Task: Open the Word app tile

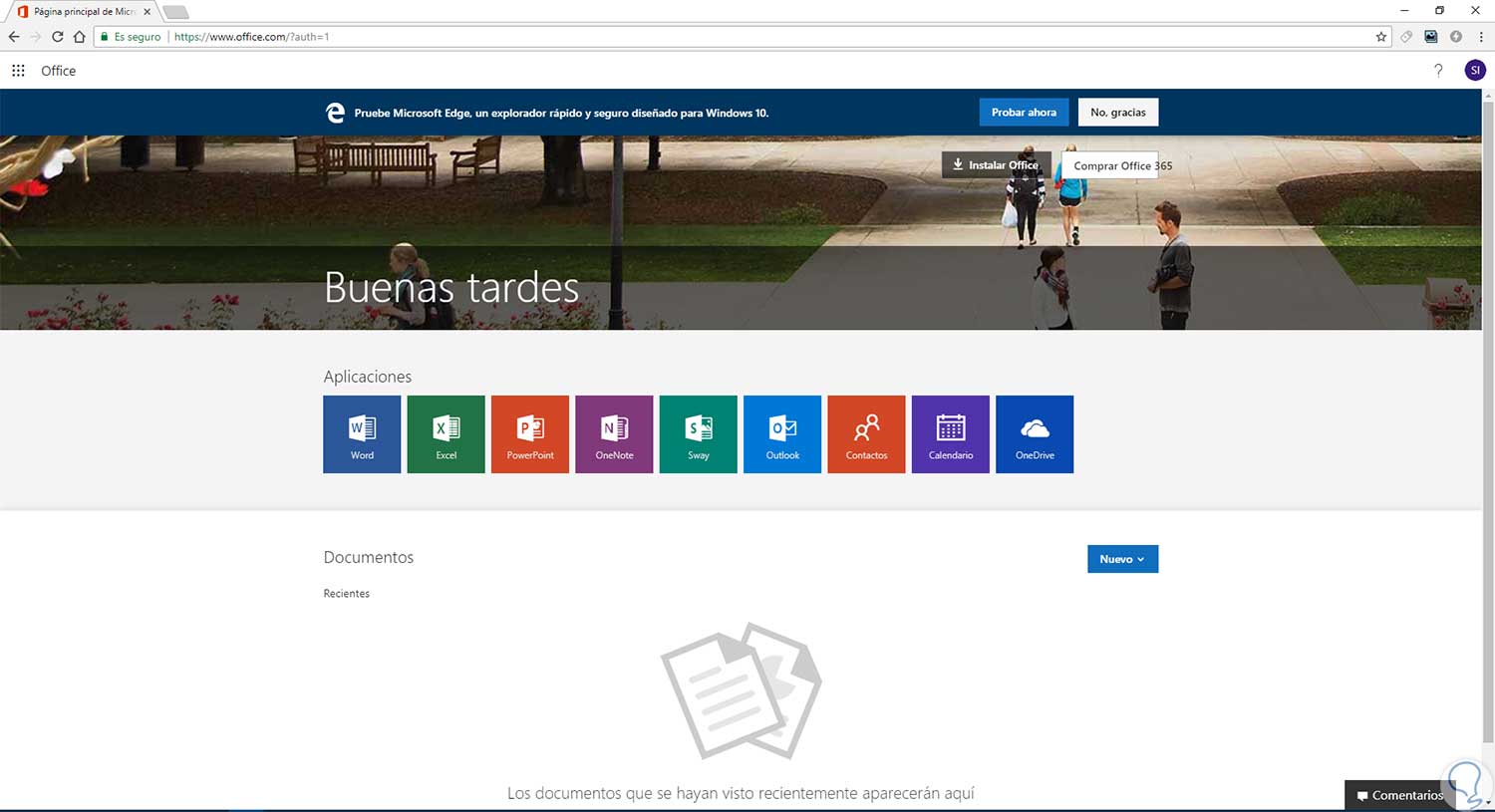Action: point(362,434)
